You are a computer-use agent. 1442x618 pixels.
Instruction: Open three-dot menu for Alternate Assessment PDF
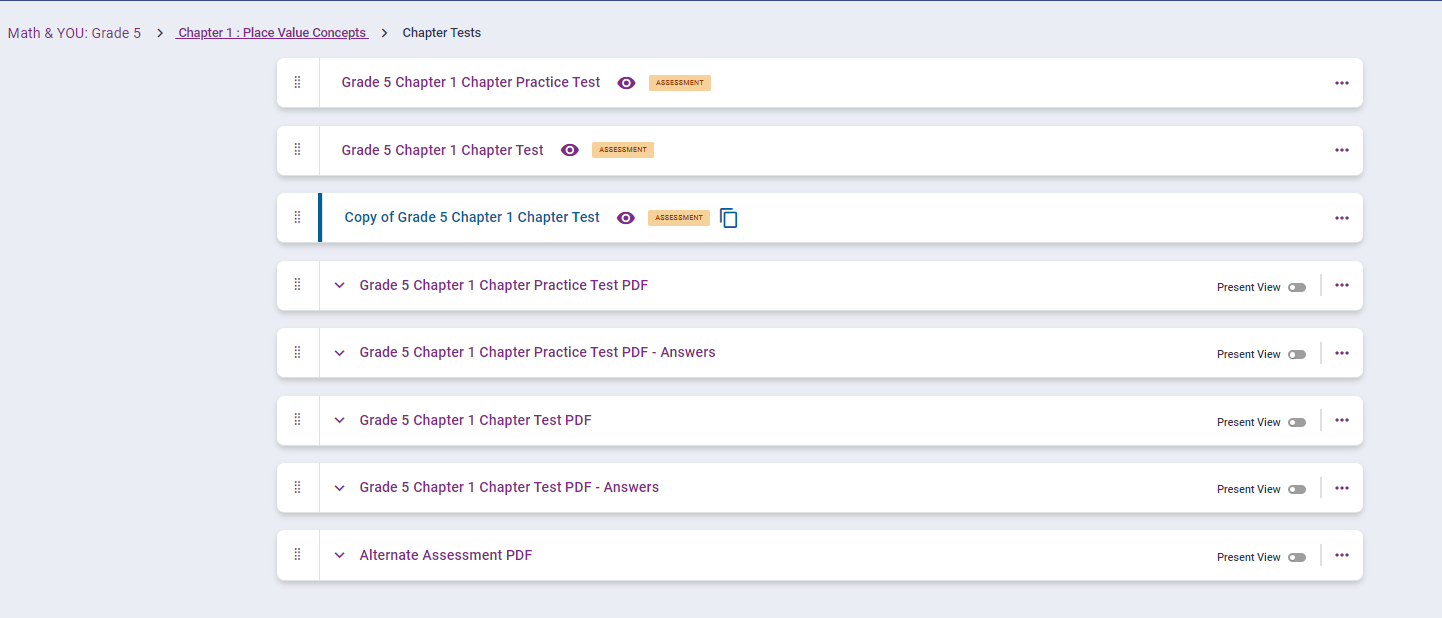[1342, 555]
